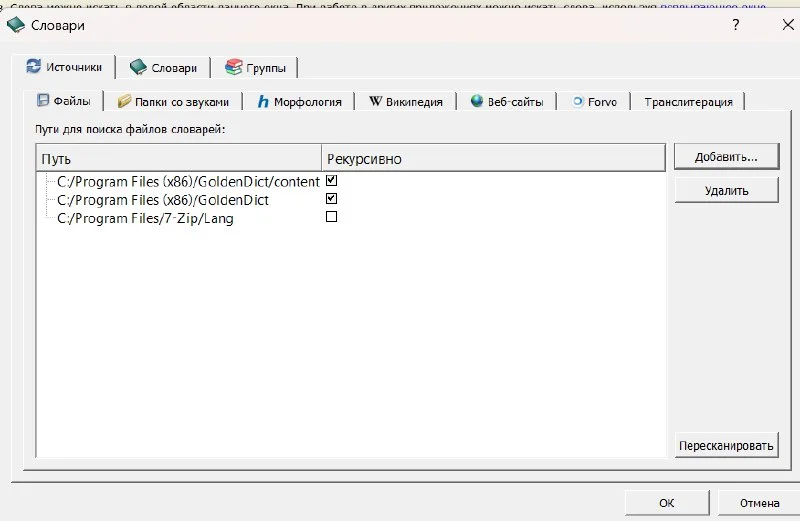Viewport: 800px width, 521px height.
Task: Click the Путь column header
Action: click(178, 159)
